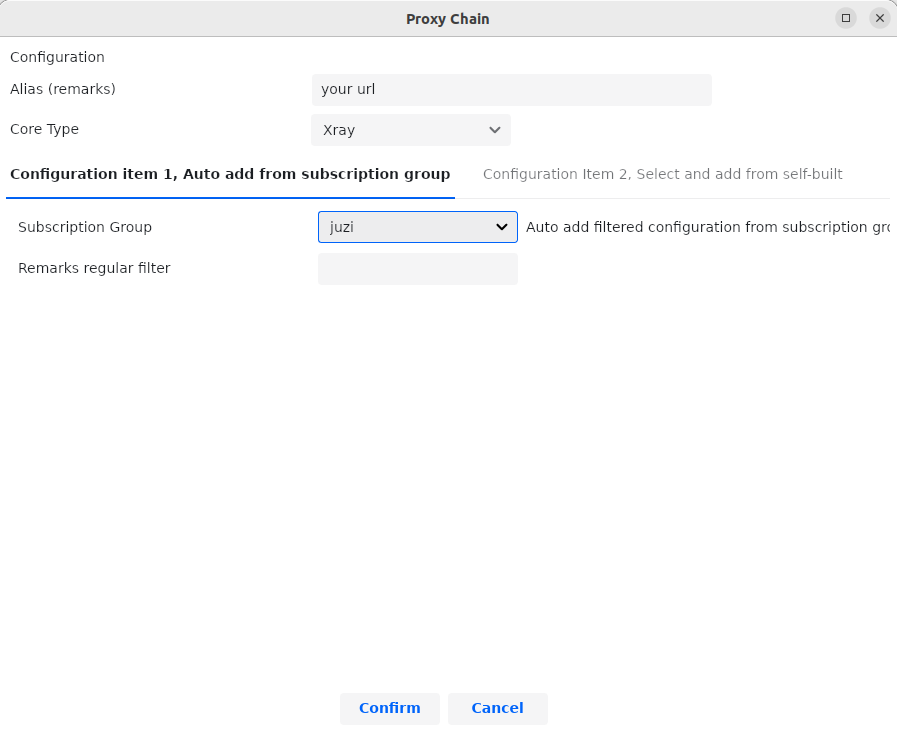Click the chevron icon in Xray combo box
897x735 pixels.
tap(494, 130)
